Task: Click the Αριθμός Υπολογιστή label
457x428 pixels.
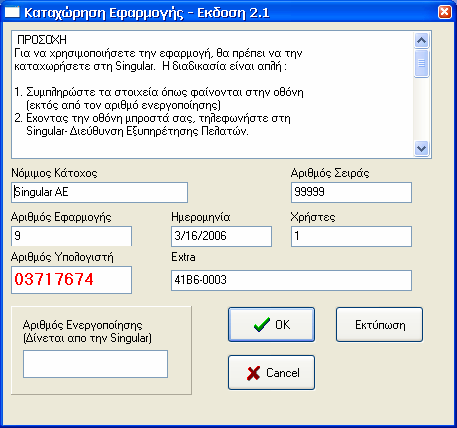Action: [62, 257]
